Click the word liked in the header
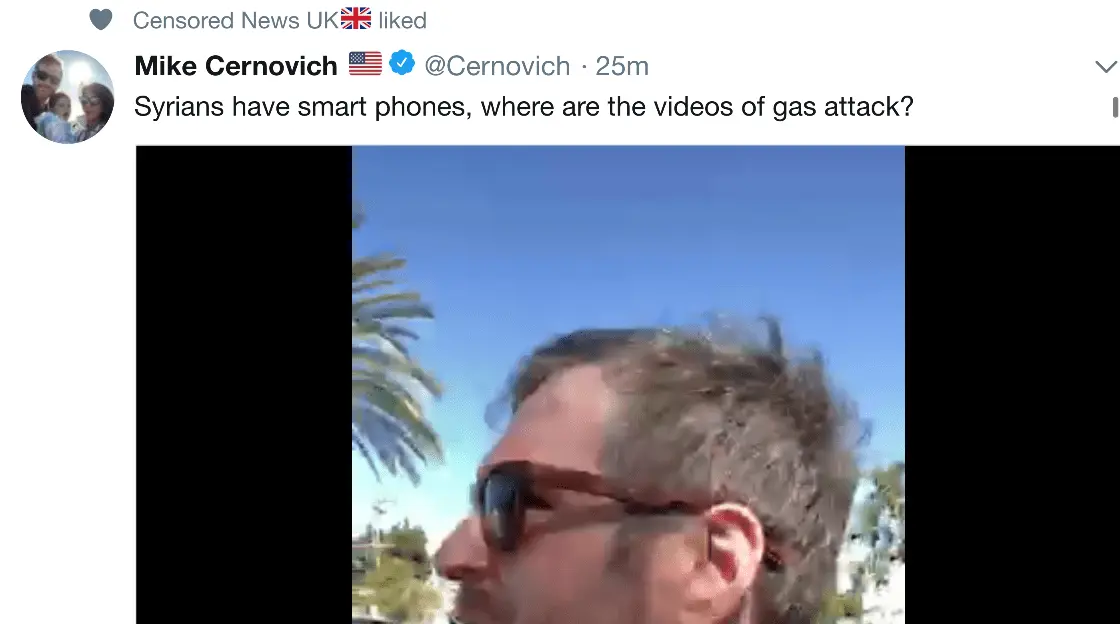Image resolution: width=1120 pixels, height=624 pixels. coord(402,21)
